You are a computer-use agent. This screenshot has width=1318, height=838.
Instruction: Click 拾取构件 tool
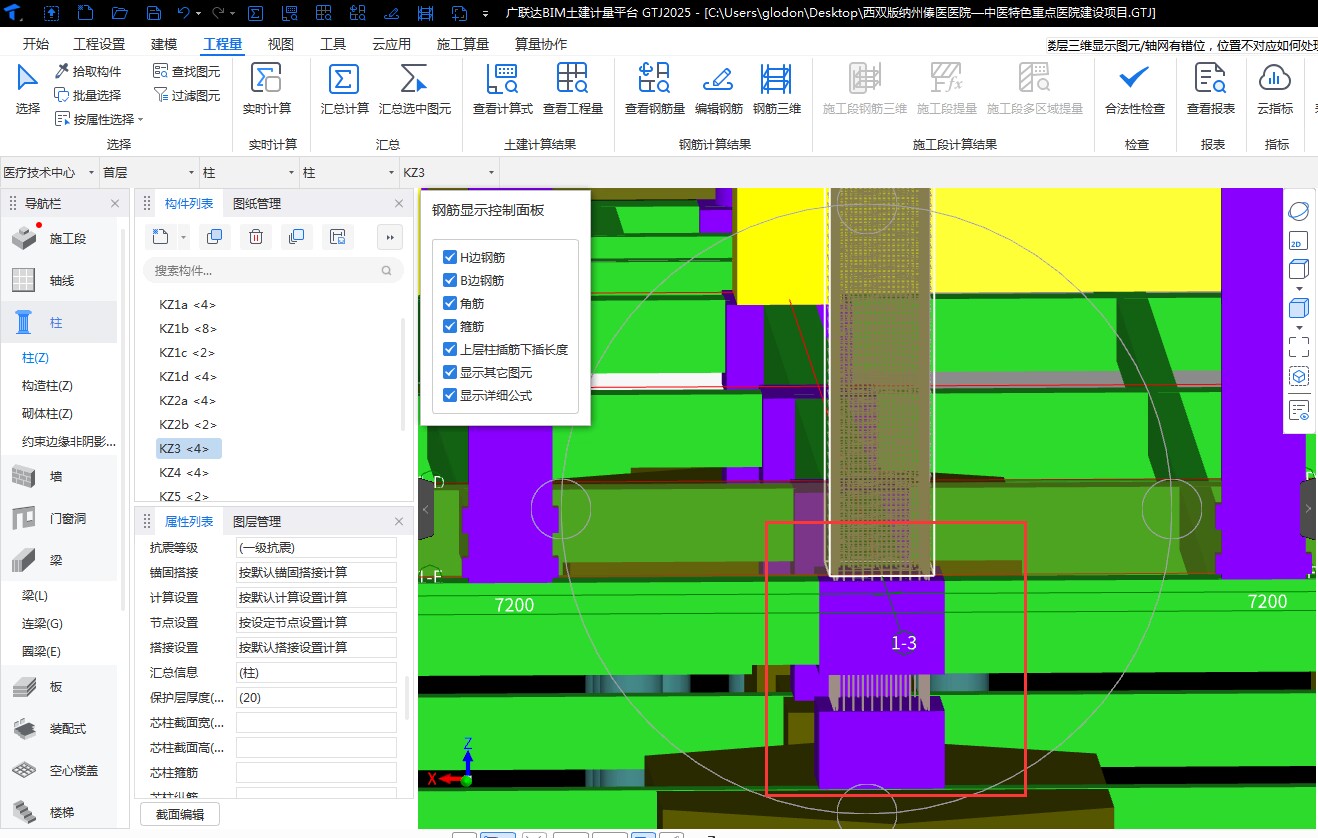pyautogui.click(x=88, y=71)
